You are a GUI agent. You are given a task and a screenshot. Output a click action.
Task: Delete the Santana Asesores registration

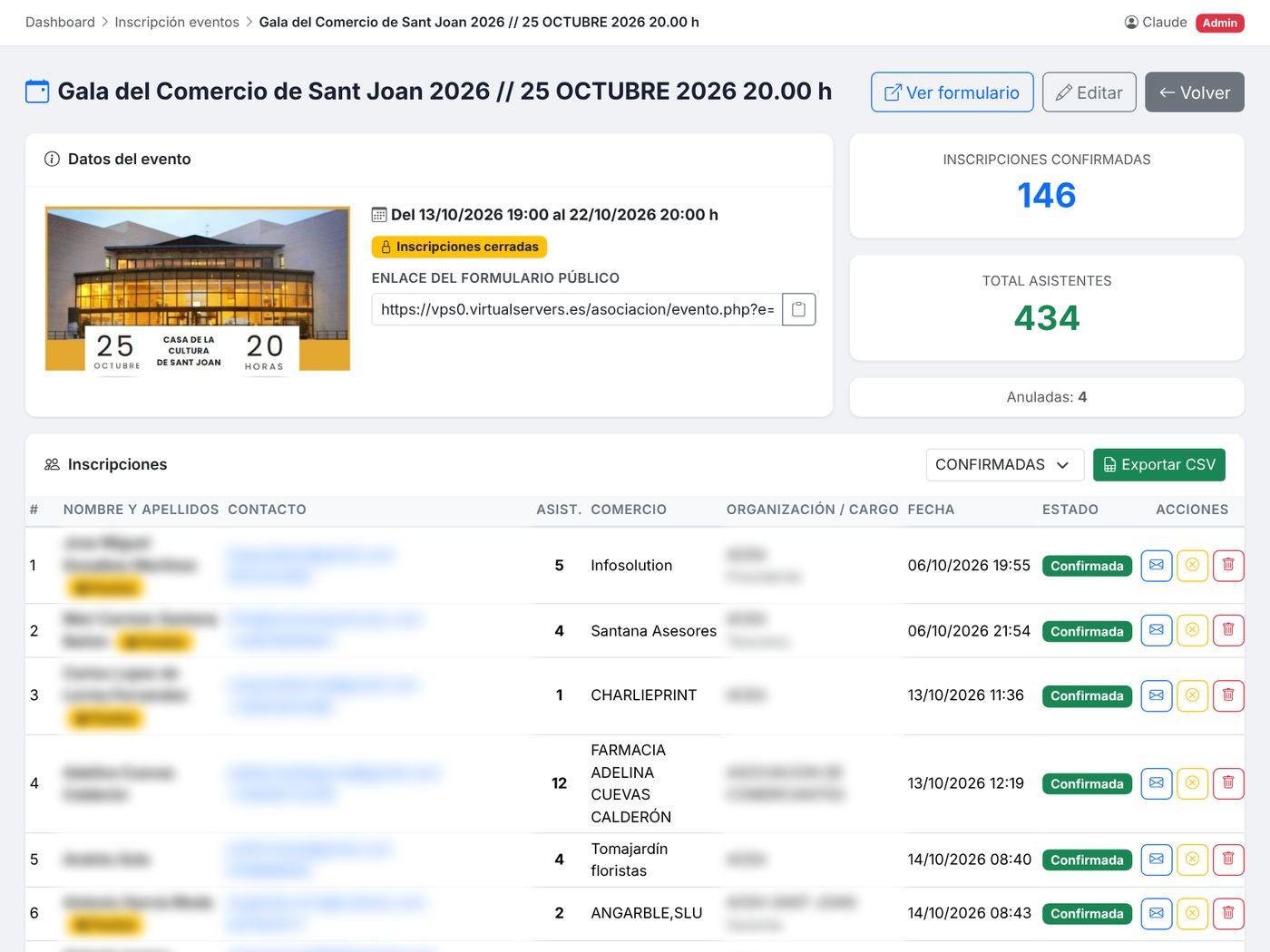tap(1228, 630)
